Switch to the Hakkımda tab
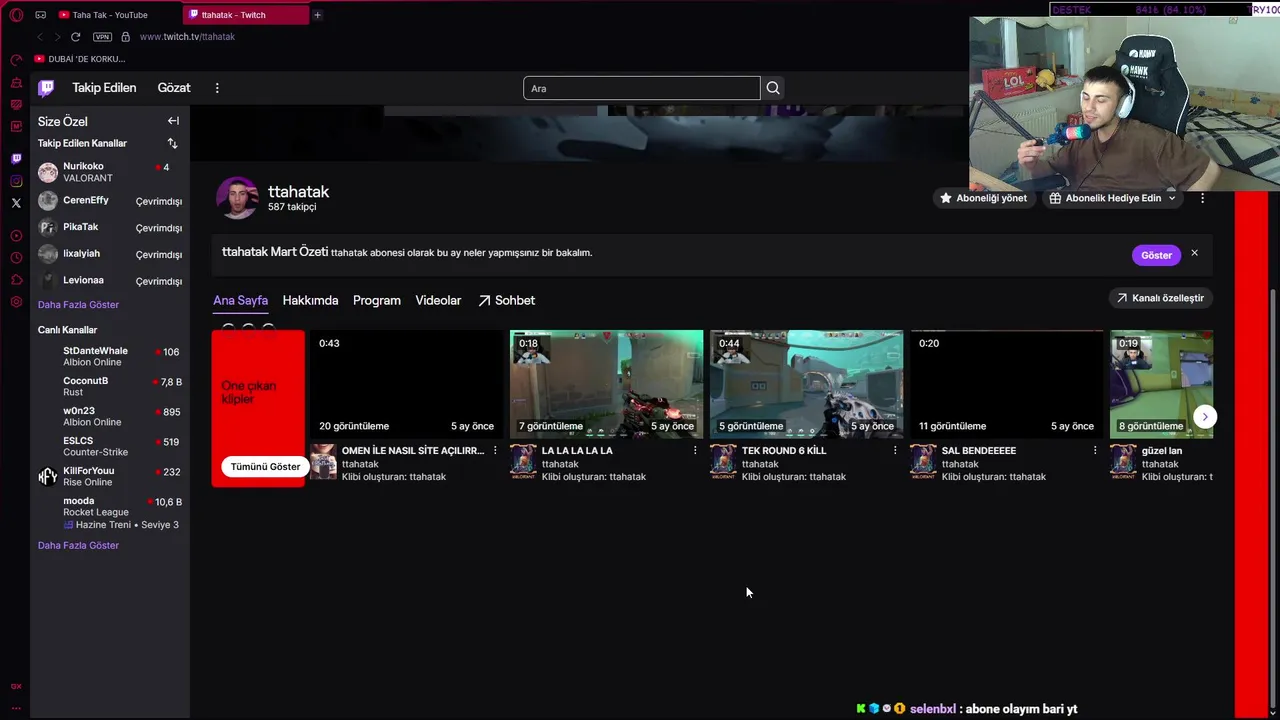1280x720 pixels. 310,300
